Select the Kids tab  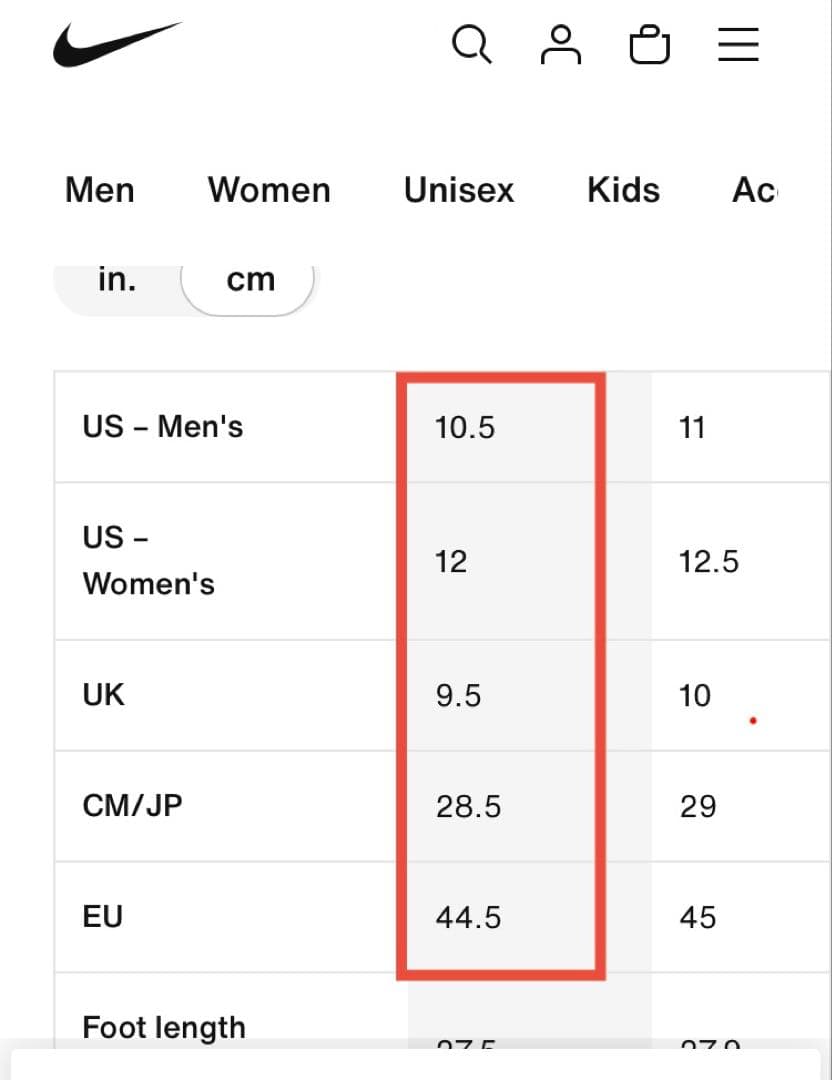(623, 190)
